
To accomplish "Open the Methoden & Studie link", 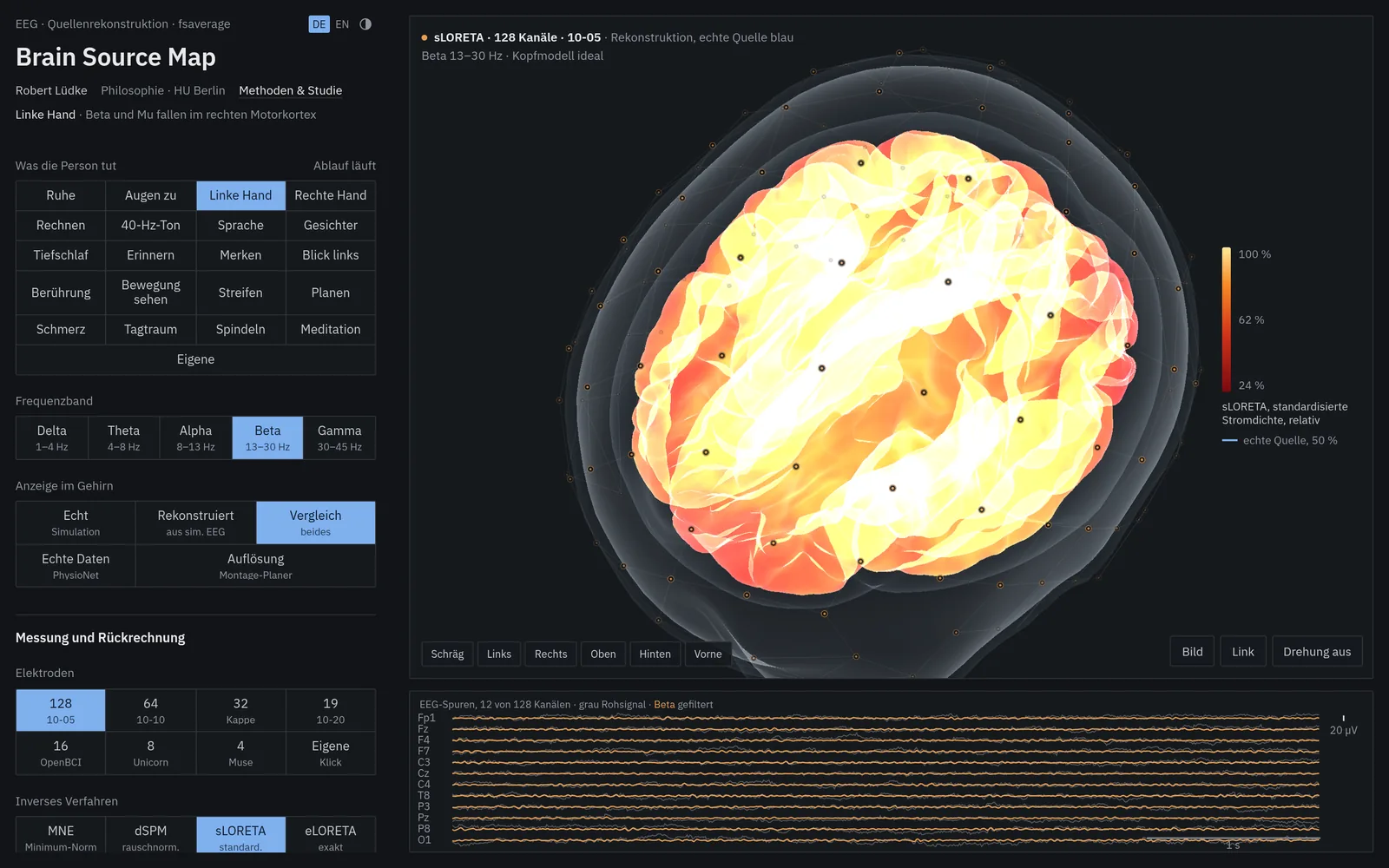I will [x=291, y=90].
